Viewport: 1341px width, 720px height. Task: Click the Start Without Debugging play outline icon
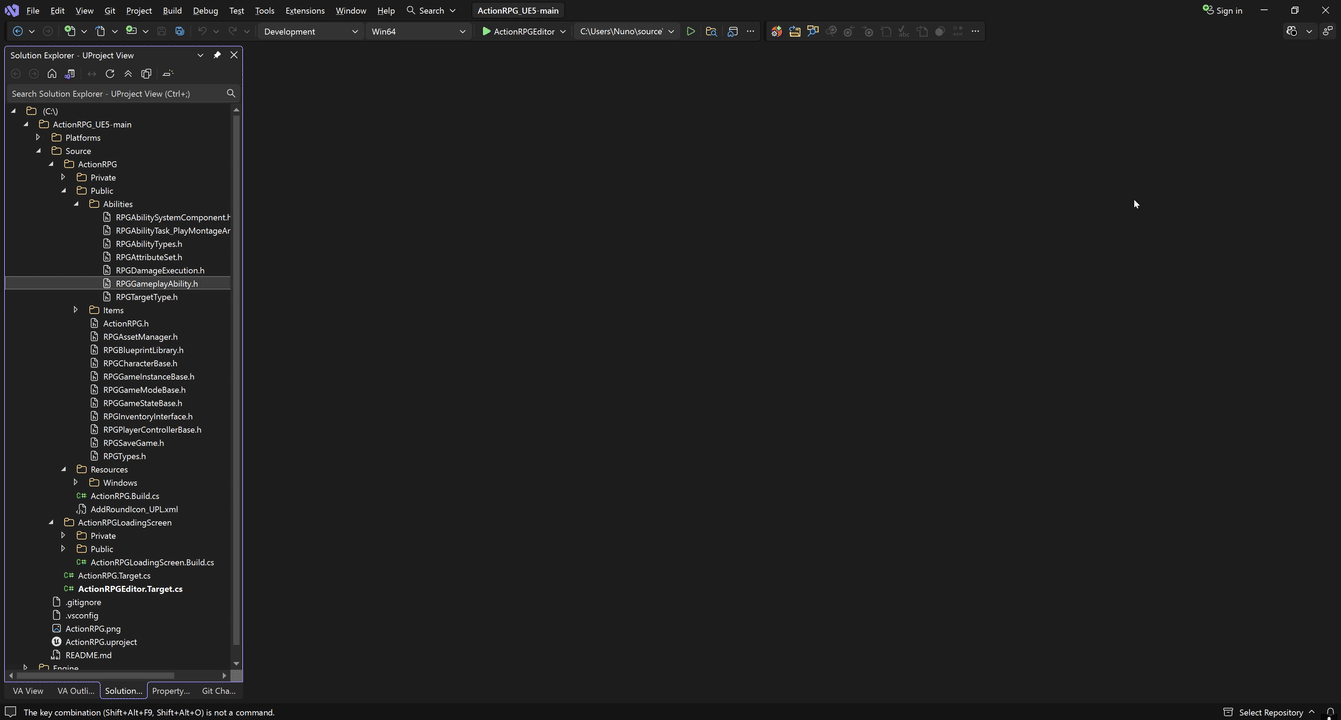pos(690,31)
